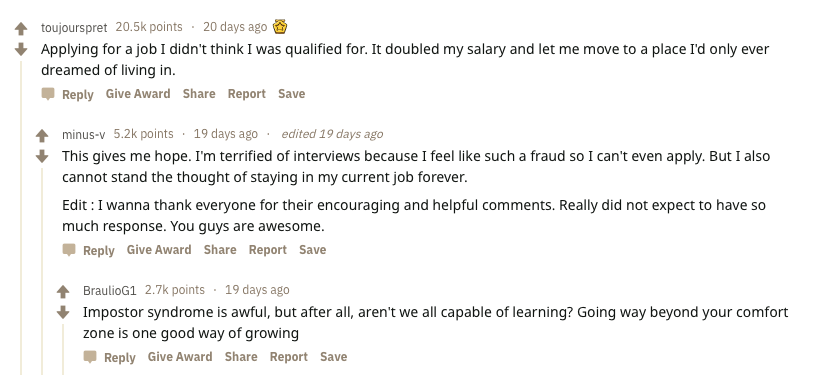The width and height of the screenshot is (827, 375).
Task: Open the '20 days ago' timestamp permalink
Action: [235, 26]
